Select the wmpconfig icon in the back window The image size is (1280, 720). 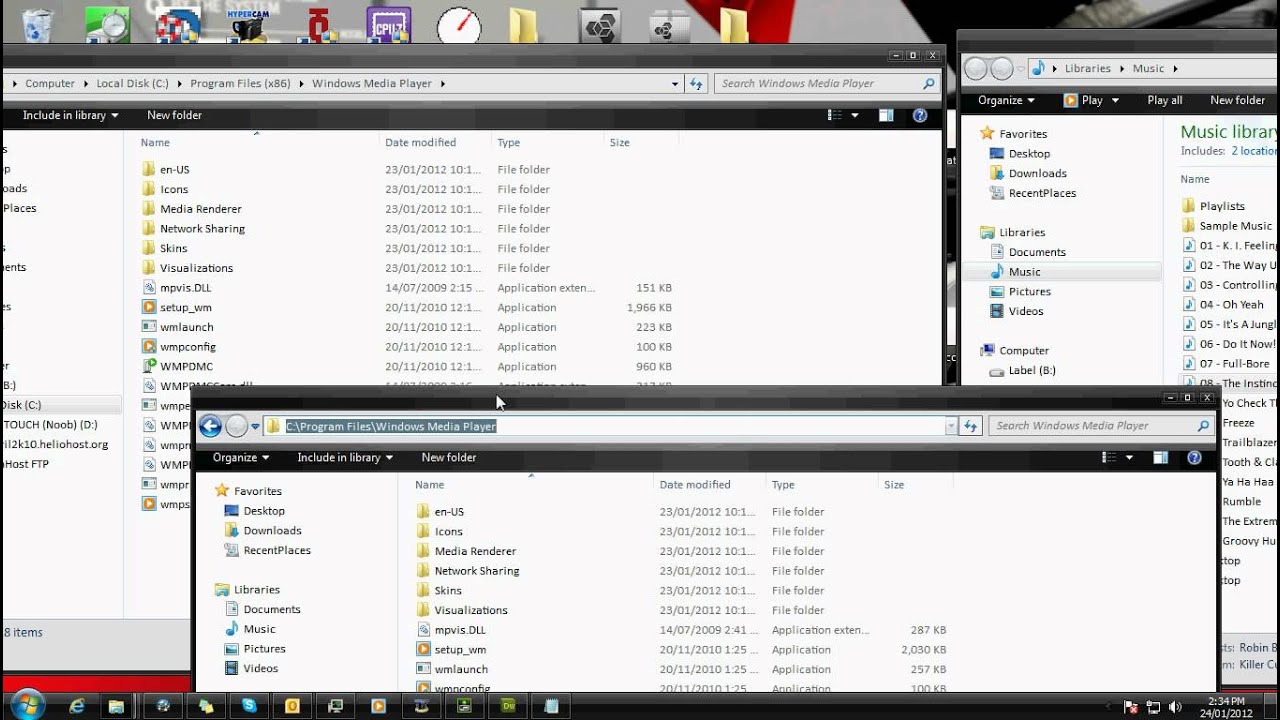click(x=149, y=347)
